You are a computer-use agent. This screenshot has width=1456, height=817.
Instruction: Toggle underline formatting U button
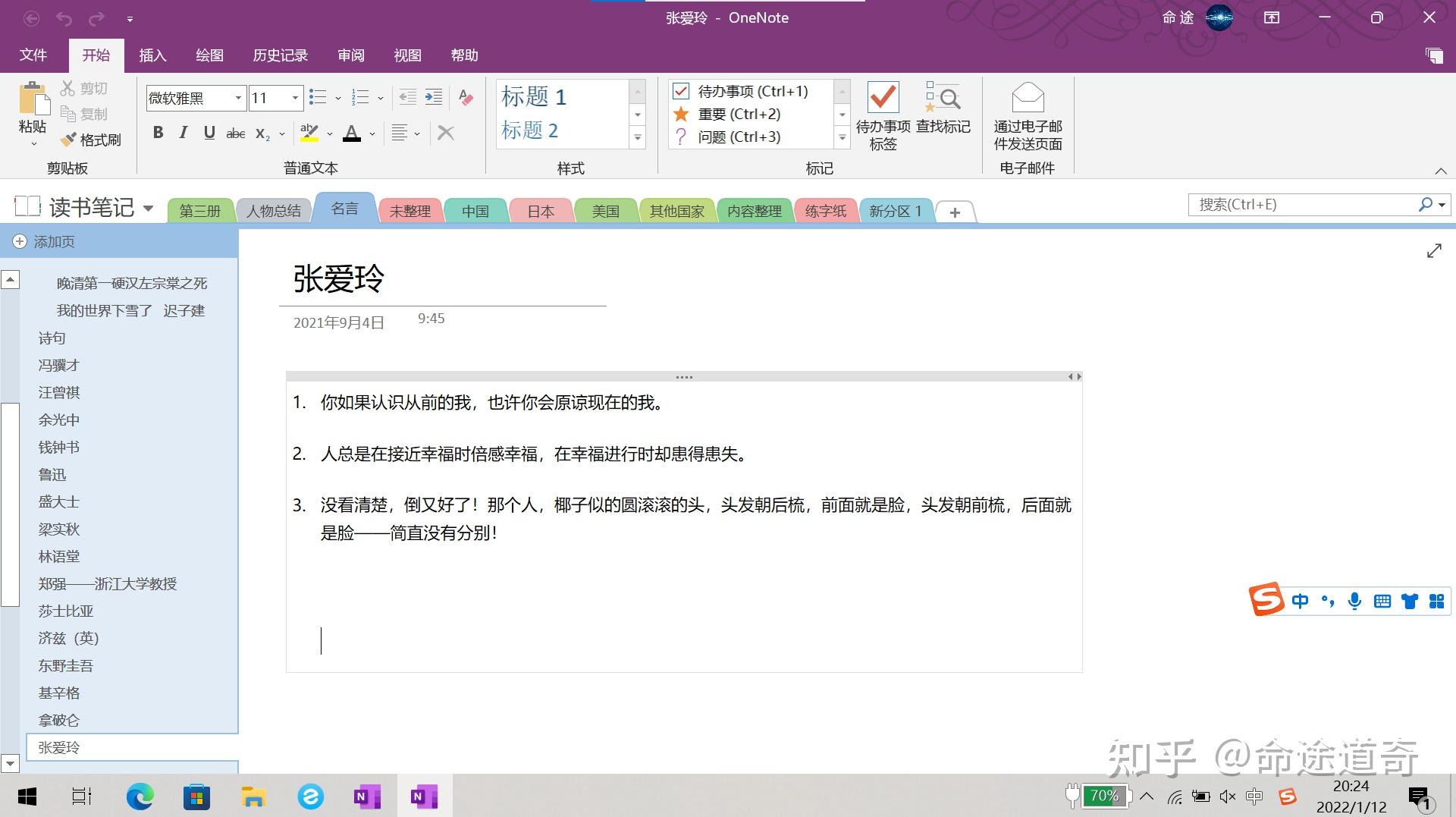click(209, 133)
